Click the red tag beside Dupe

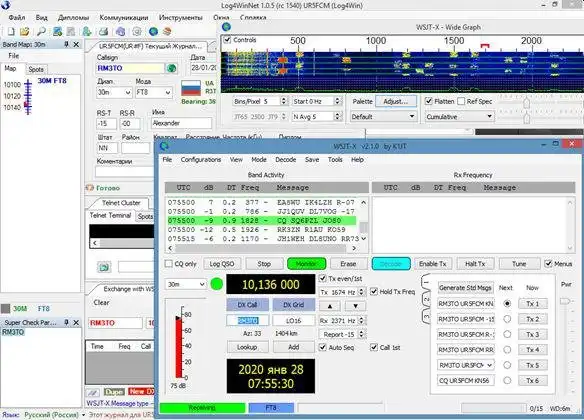click(x=142, y=392)
